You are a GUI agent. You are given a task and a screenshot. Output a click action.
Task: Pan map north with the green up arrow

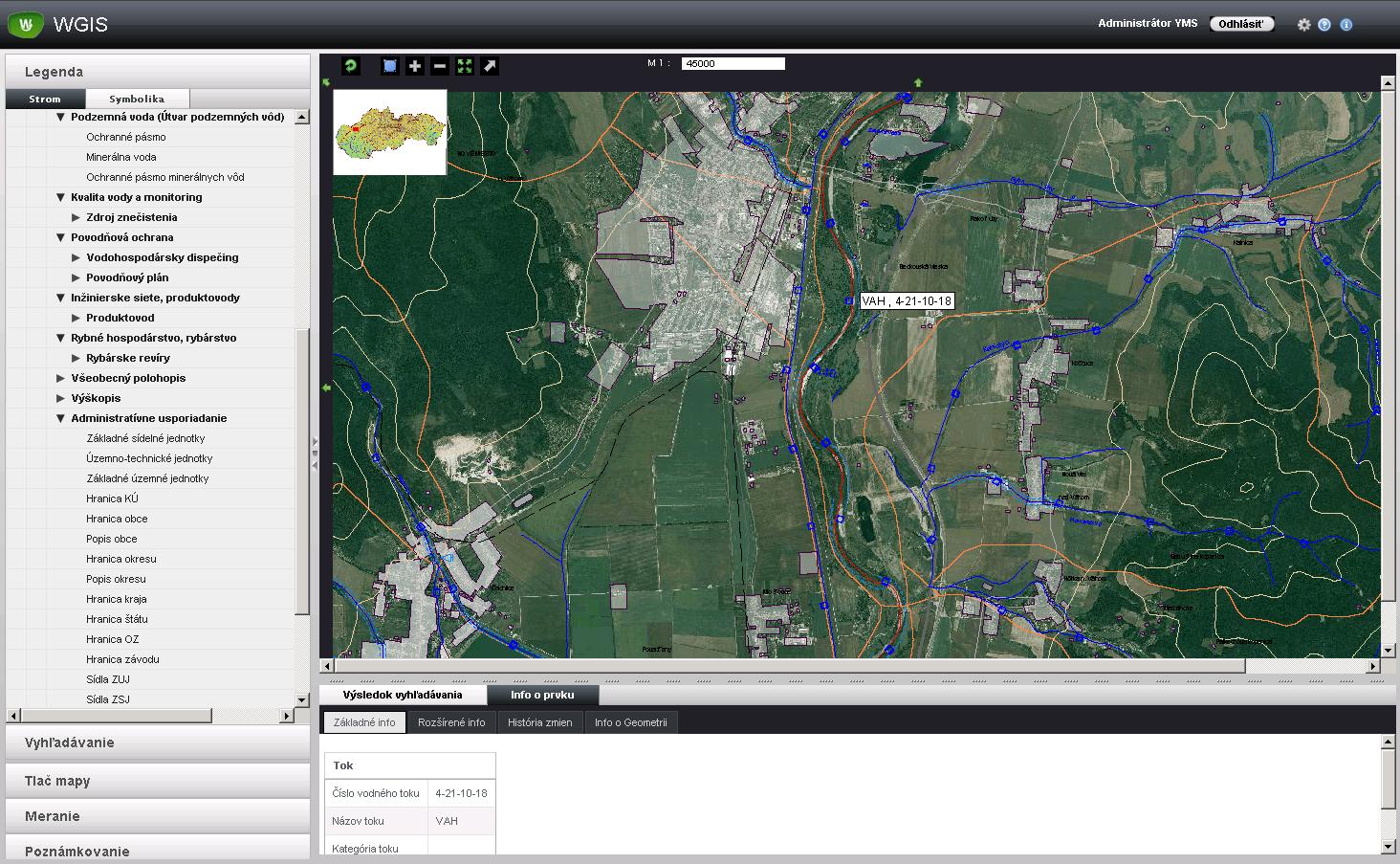[x=918, y=83]
